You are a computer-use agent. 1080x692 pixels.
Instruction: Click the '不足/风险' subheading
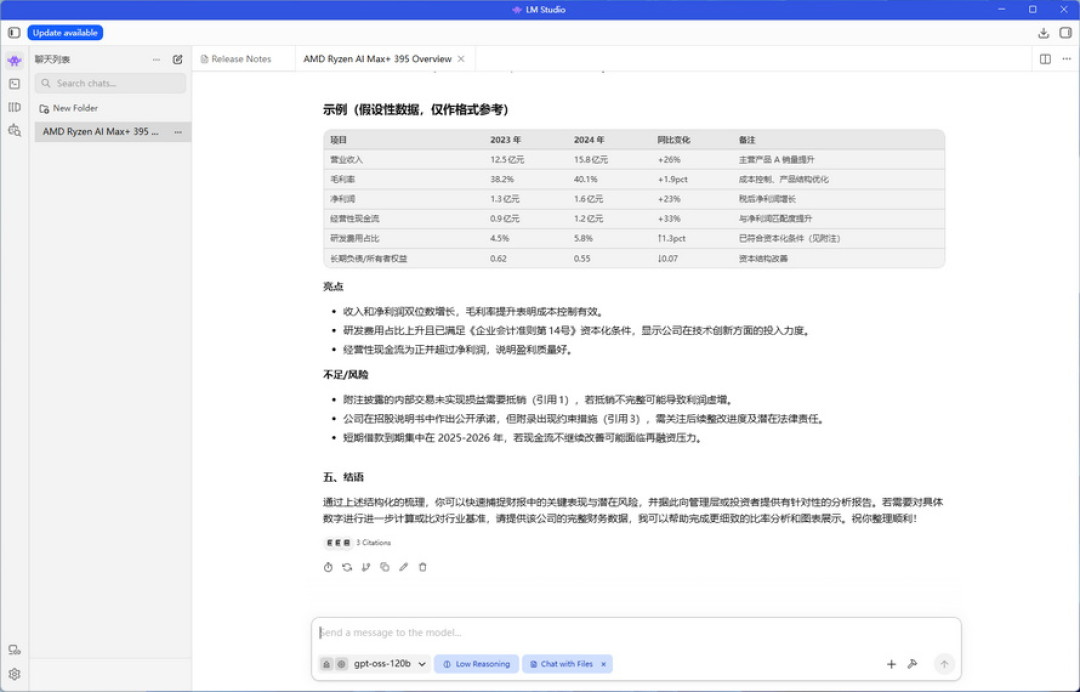pyautogui.click(x=346, y=375)
